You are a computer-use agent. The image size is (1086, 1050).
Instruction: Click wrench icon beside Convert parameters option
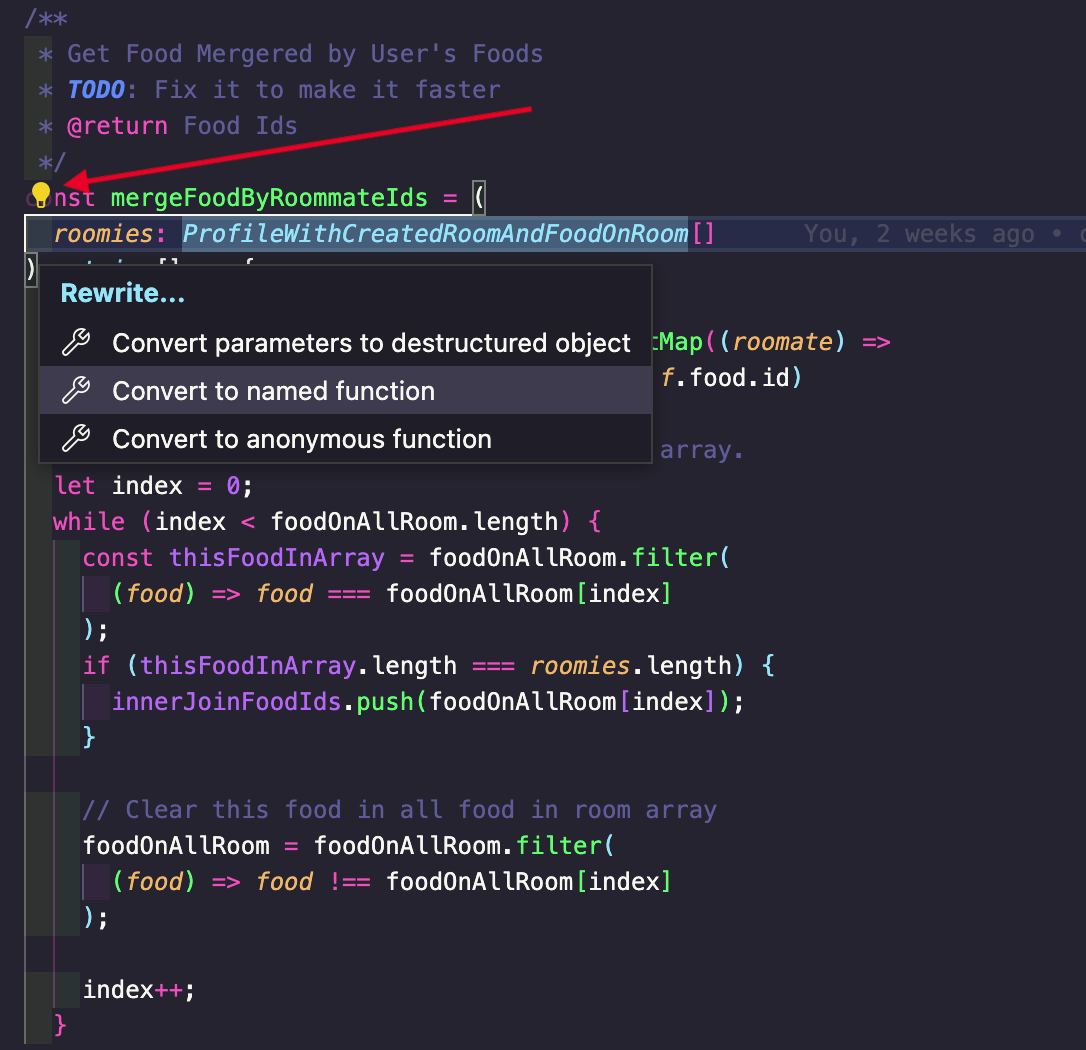click(76, 342)
